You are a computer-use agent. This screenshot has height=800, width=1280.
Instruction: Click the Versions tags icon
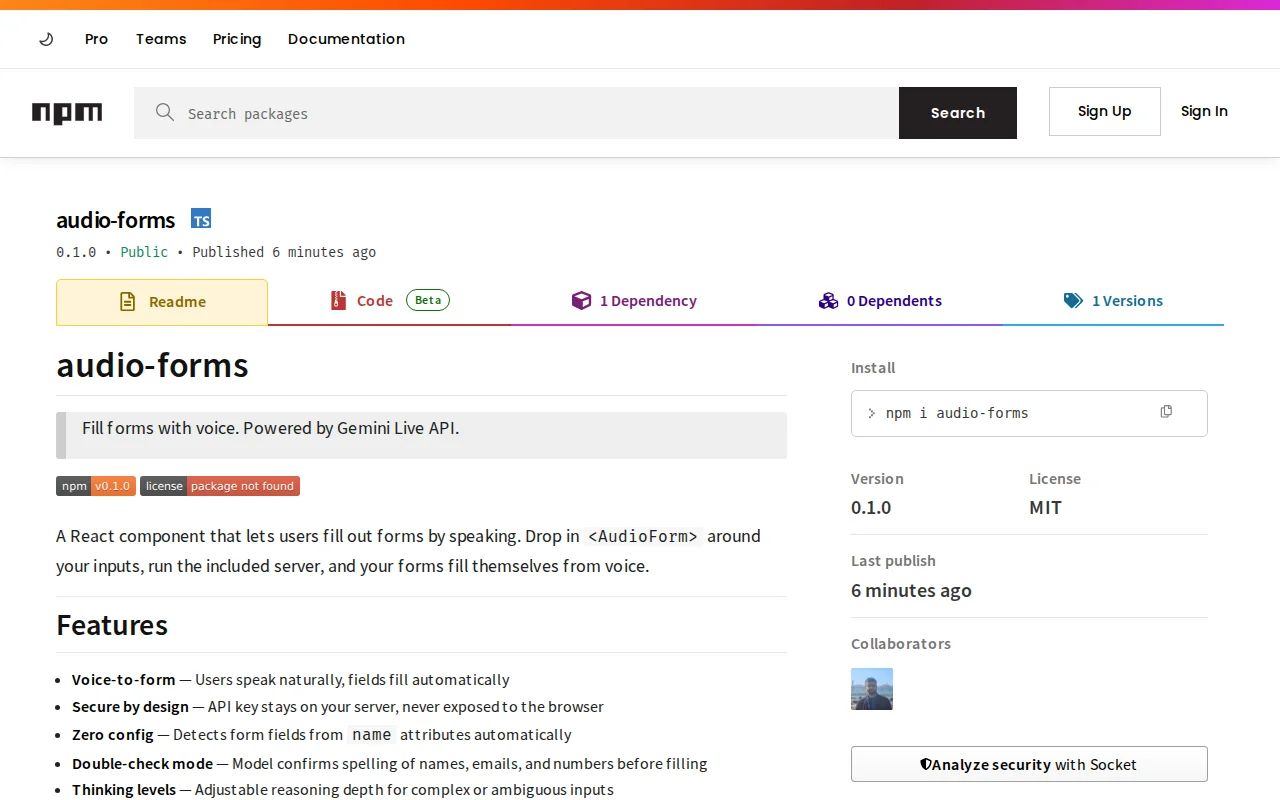coord(1073,301)
